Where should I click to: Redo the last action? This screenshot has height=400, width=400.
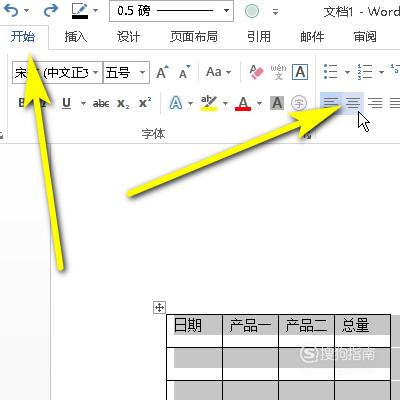(51, 11)
